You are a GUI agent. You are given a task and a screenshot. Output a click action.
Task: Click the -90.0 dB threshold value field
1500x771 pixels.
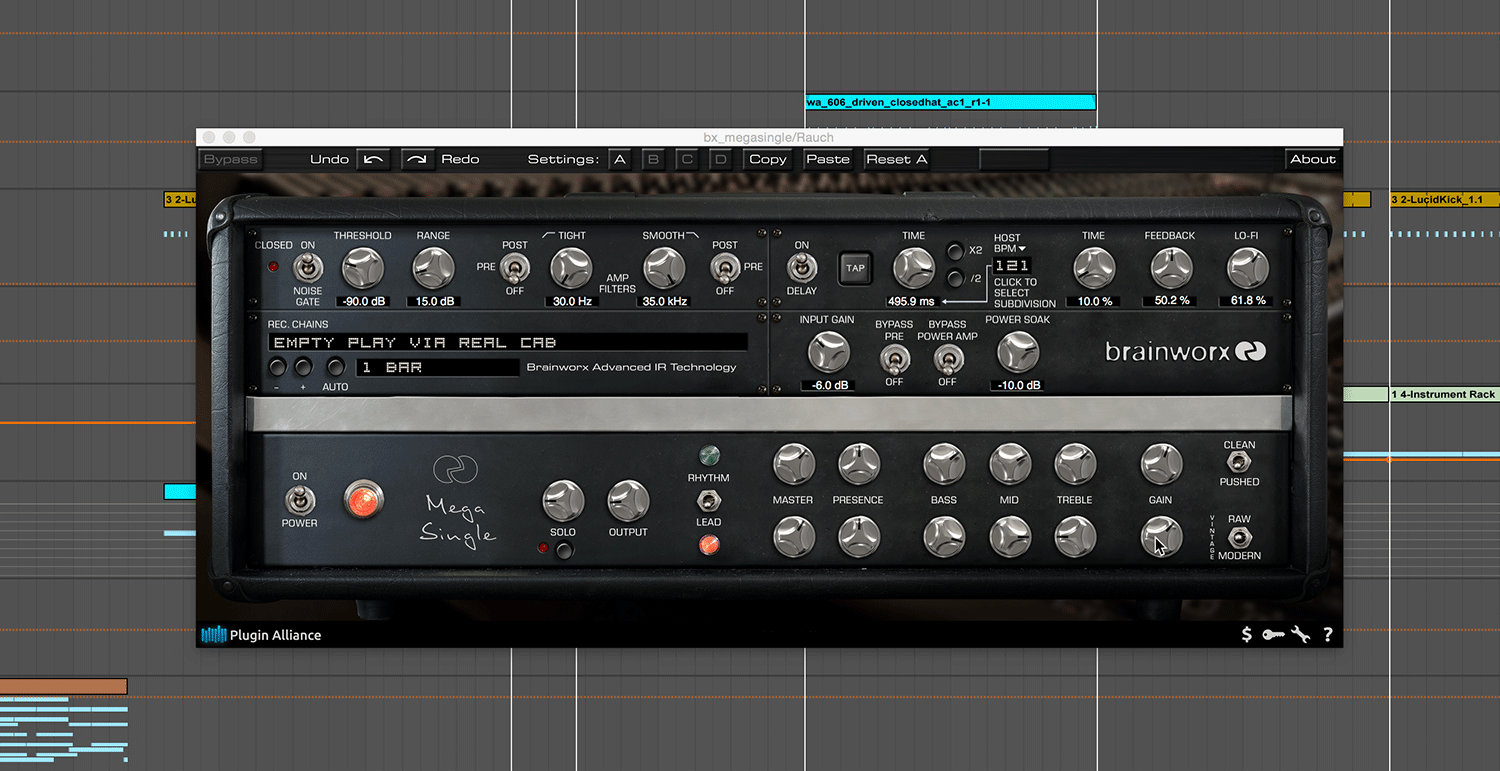coord(363,301)
